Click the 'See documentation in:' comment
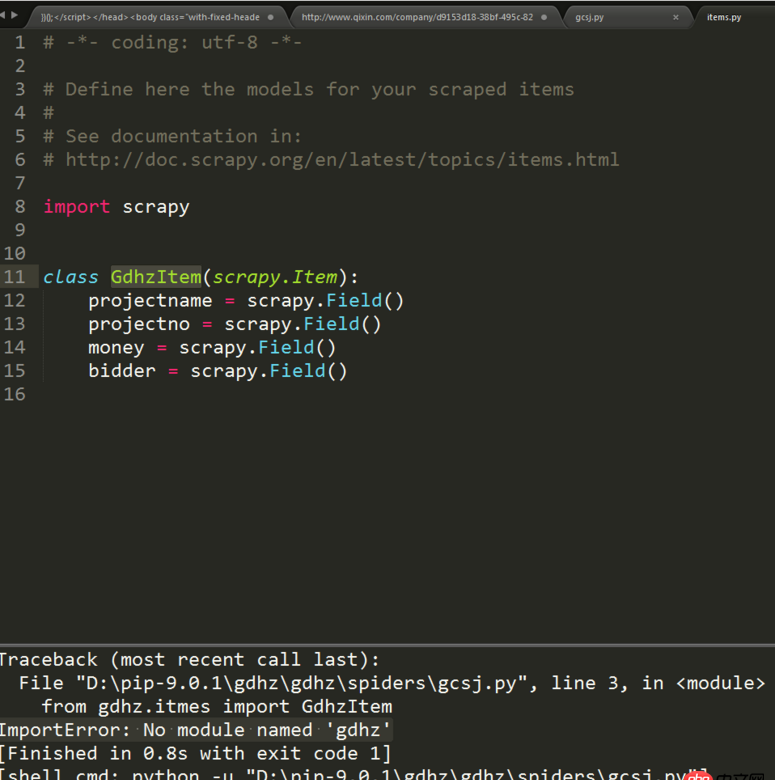Screen dimensions: 775x780 173,136
